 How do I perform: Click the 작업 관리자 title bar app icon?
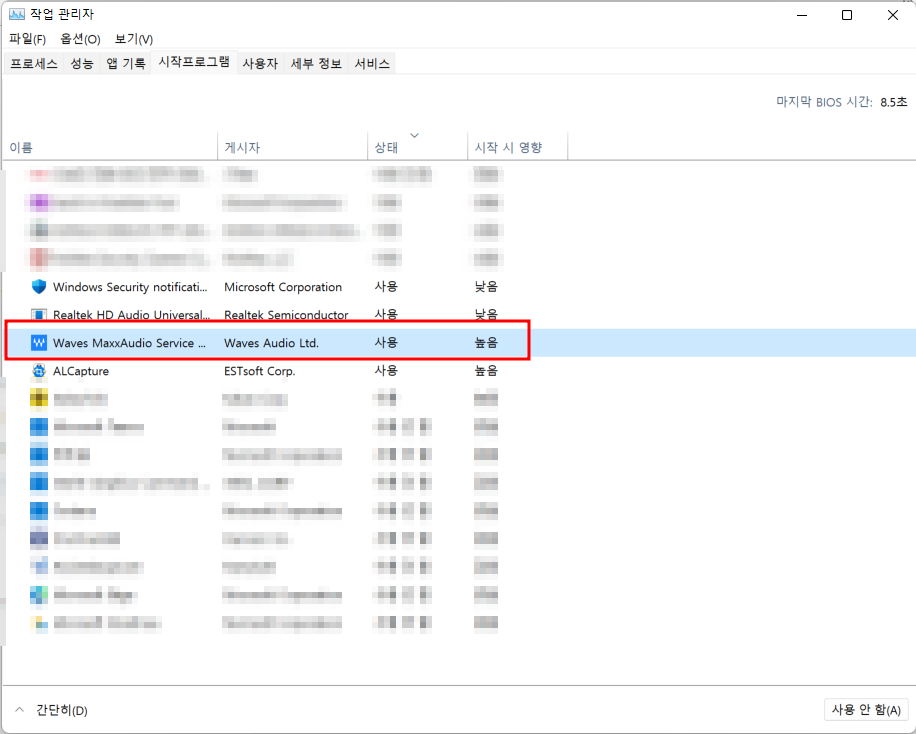16,14
